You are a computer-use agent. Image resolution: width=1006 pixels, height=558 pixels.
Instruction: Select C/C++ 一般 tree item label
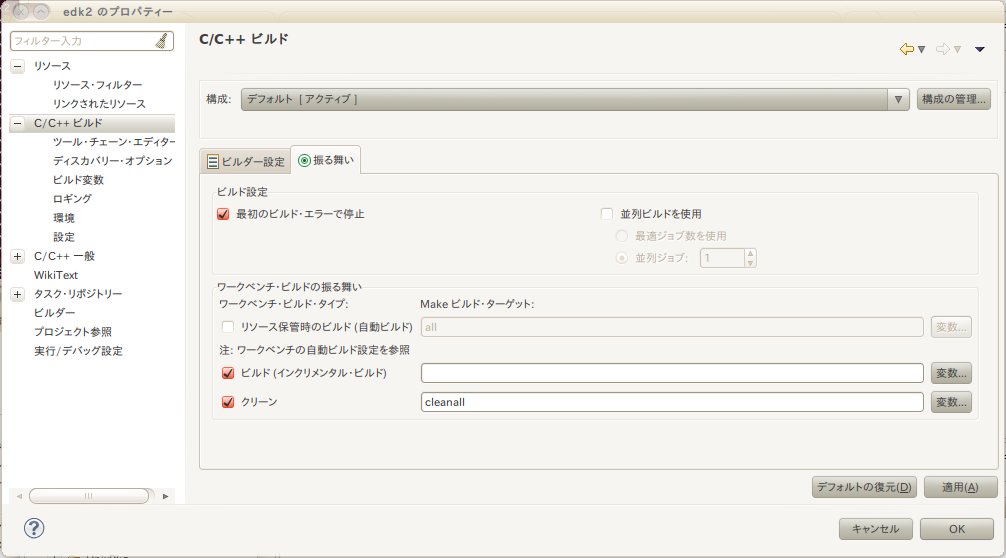[64, 257]
